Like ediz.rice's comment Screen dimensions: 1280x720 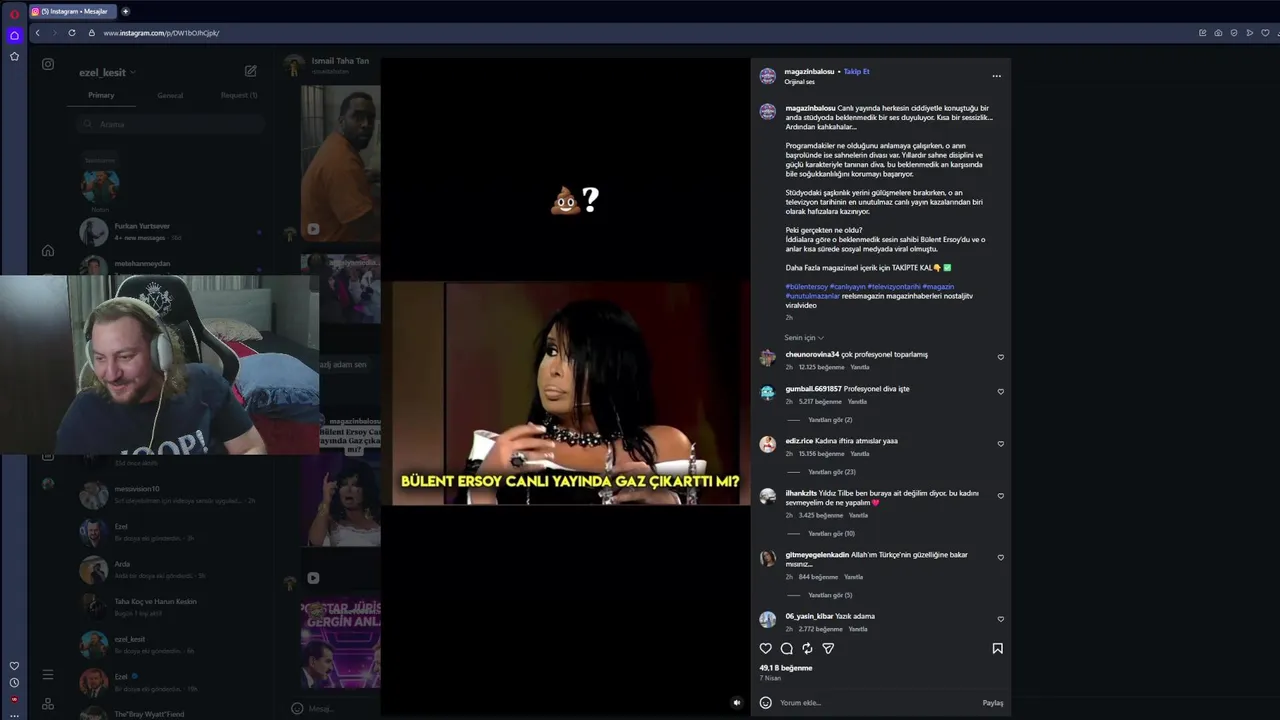point(1000,443)
